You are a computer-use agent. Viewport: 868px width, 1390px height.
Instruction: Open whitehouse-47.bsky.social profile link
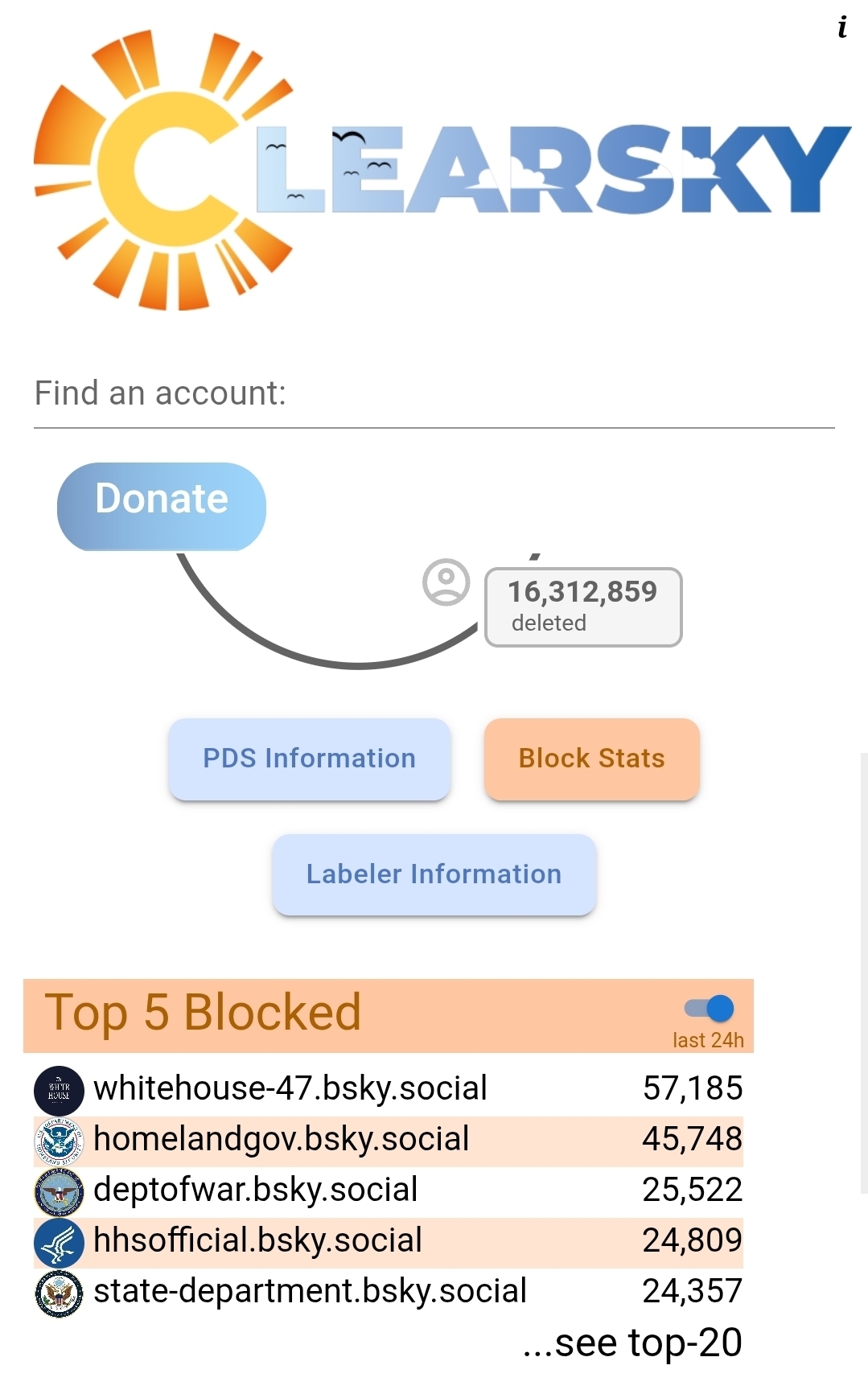[290, 1088]
